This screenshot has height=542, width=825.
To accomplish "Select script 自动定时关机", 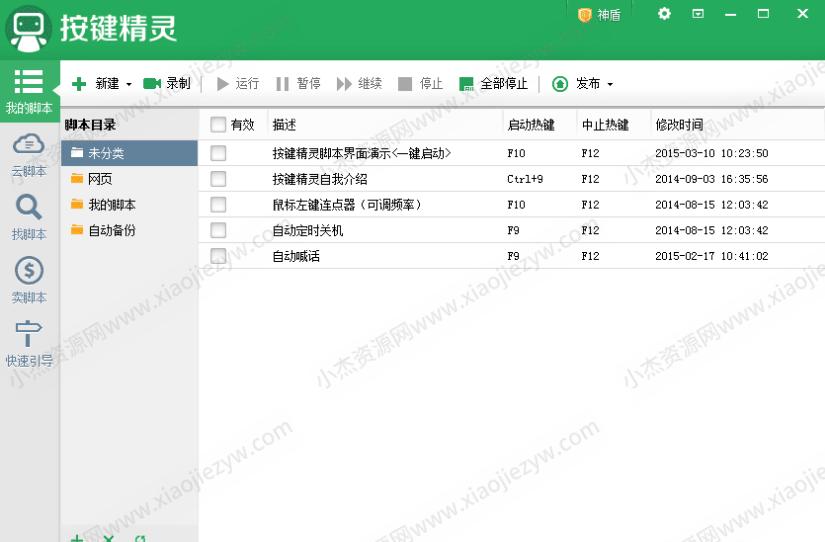I will tap(307, 230).
